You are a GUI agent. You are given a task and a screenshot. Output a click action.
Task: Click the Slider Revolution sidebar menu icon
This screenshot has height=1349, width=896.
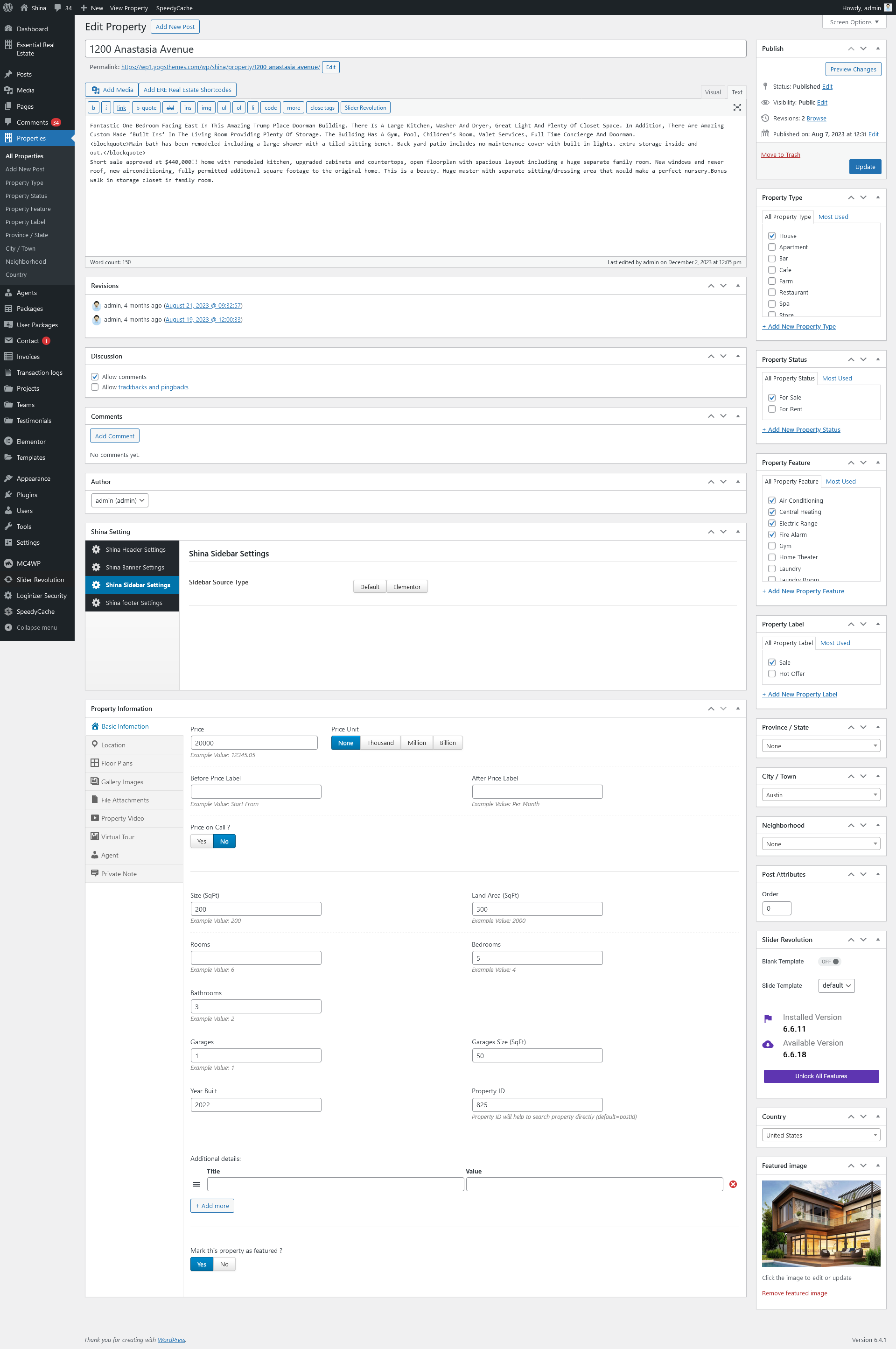tap(8, 580)
